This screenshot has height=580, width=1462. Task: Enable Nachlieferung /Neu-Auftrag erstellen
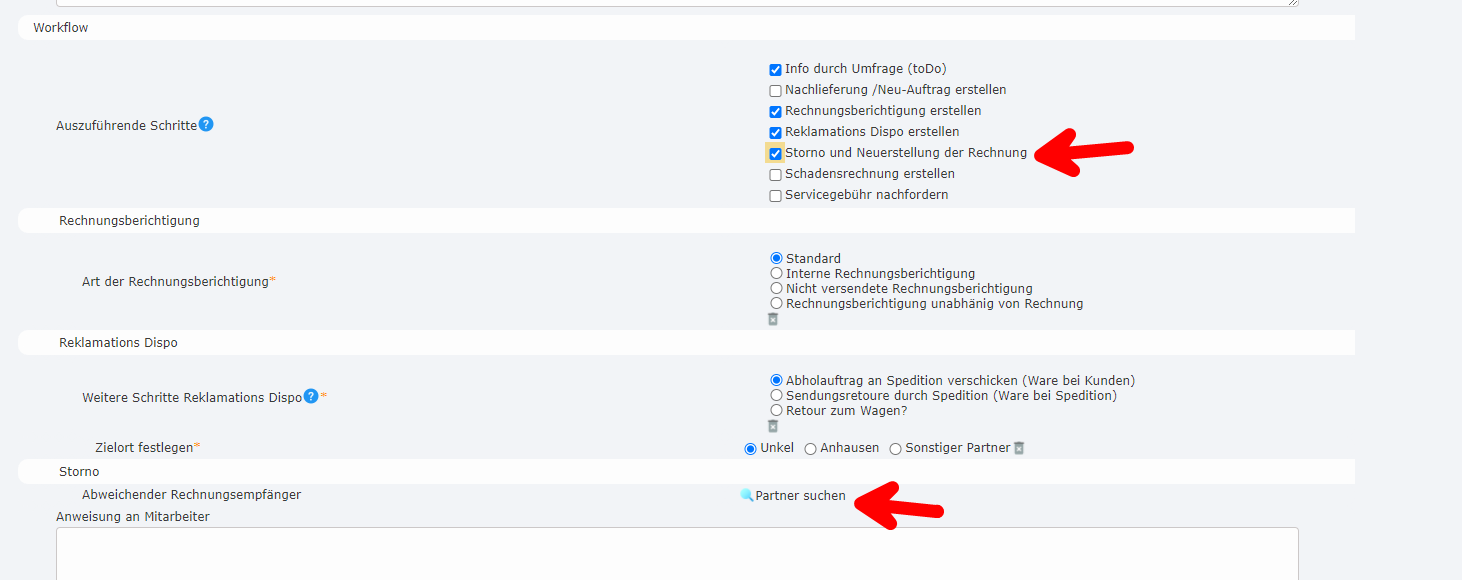pos(774,90)
